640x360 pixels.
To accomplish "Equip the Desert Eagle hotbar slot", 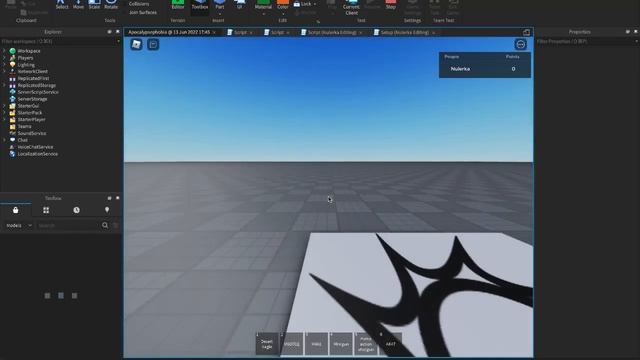I will pyautogui.click(x=267, y=344).
